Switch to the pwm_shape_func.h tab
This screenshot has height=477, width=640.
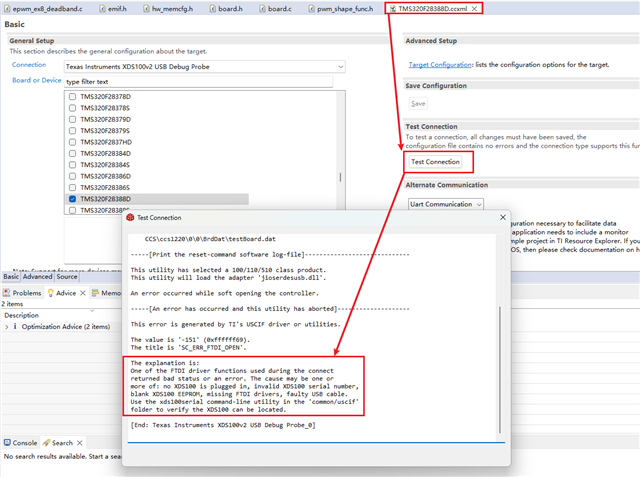[341, 9]
